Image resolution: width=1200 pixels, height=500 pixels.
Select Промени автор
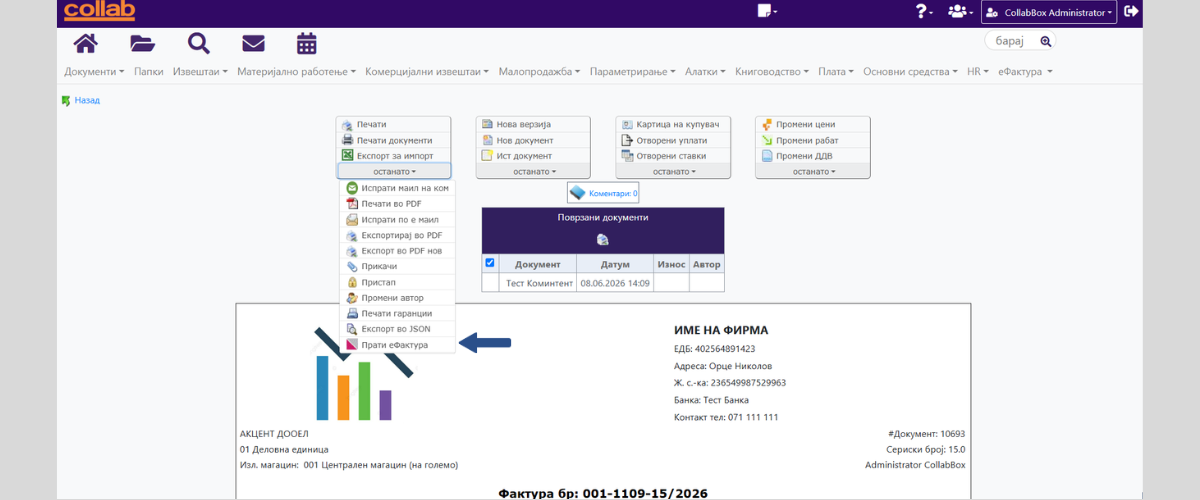(x=397, y=298)
